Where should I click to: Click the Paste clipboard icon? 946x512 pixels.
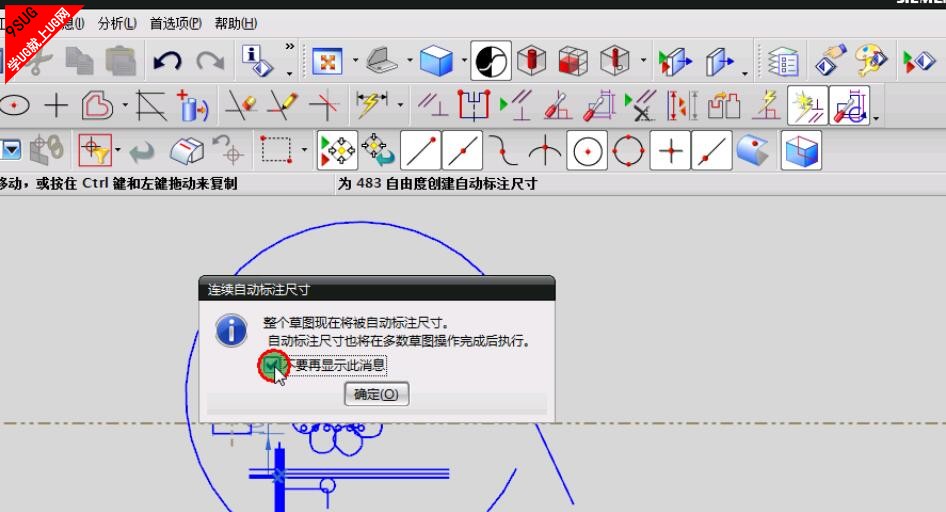tap(120, 61)
